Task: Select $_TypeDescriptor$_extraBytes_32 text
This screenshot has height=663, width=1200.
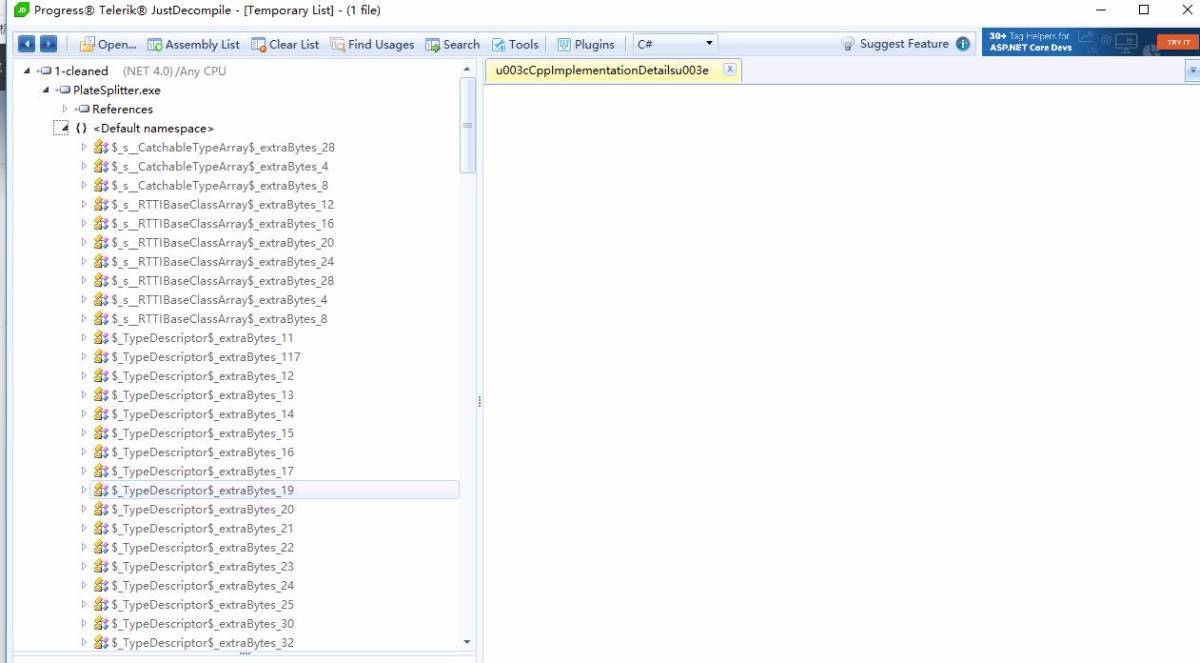Action: (203, 643)
